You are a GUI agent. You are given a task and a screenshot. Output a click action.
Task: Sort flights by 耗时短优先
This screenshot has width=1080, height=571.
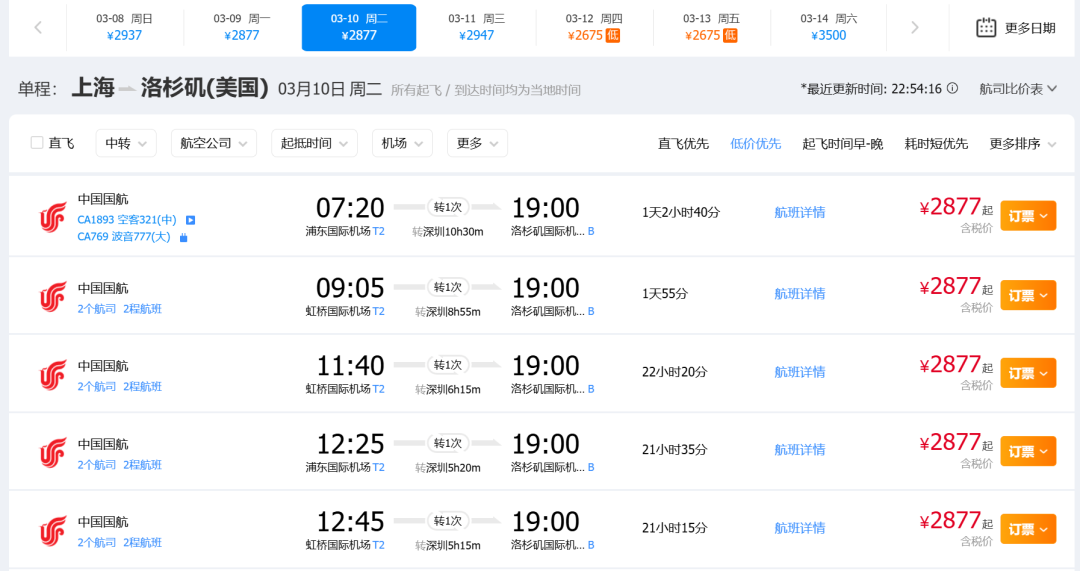click(x=936, y=143)
